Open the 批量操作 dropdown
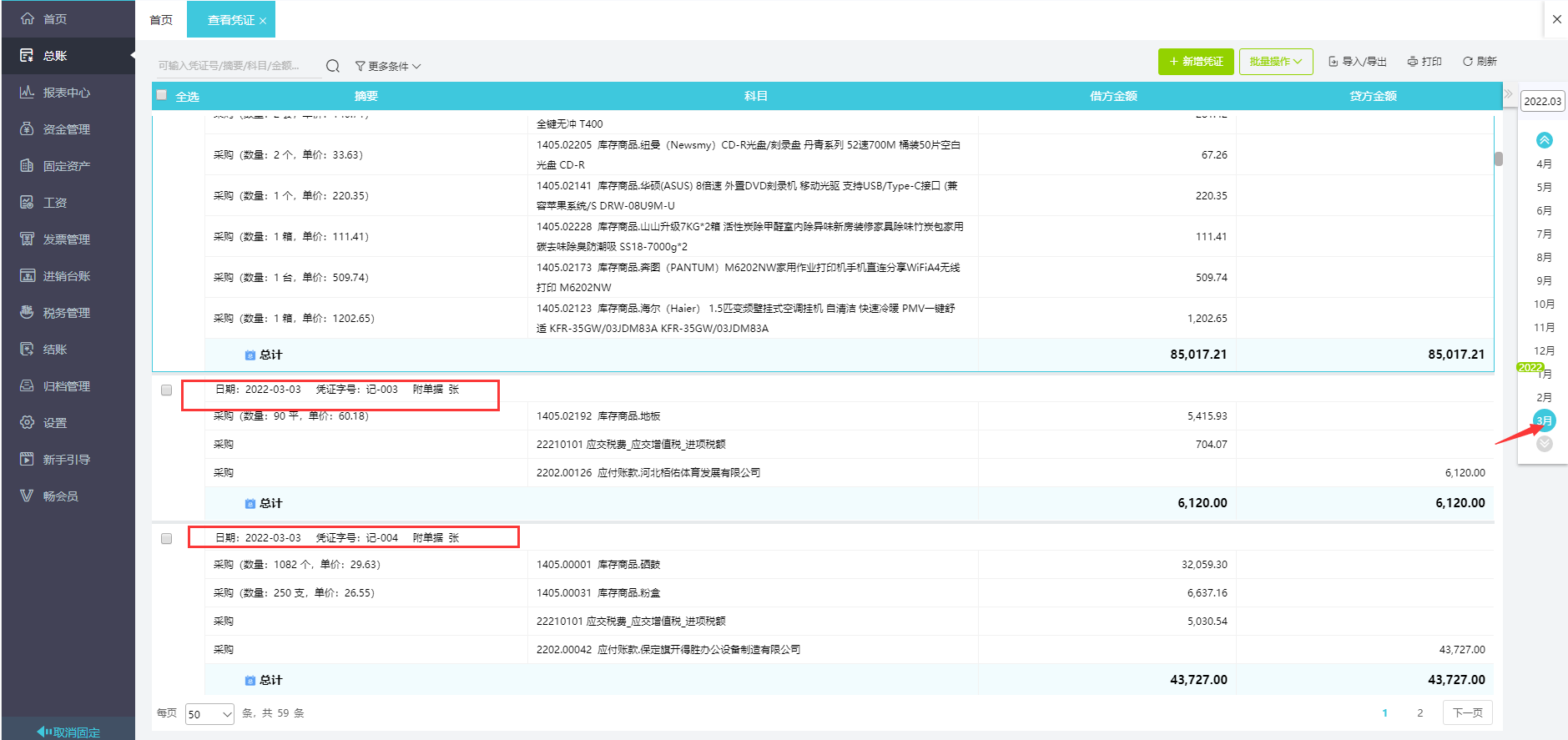 [x=1275, y=62]
